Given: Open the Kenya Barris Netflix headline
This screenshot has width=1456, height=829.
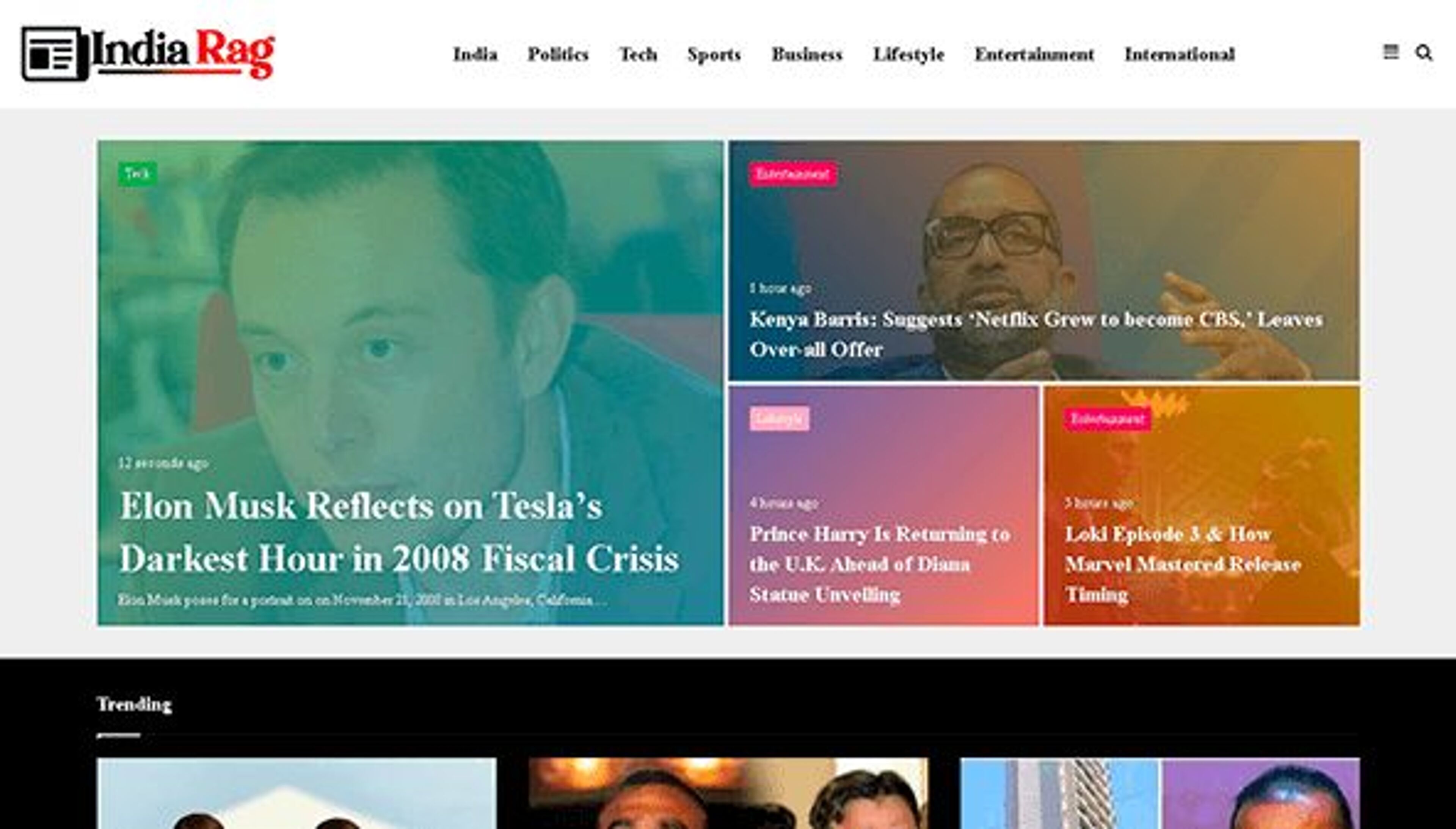Looking at the screenshot, I should [x=1036, y=334].
